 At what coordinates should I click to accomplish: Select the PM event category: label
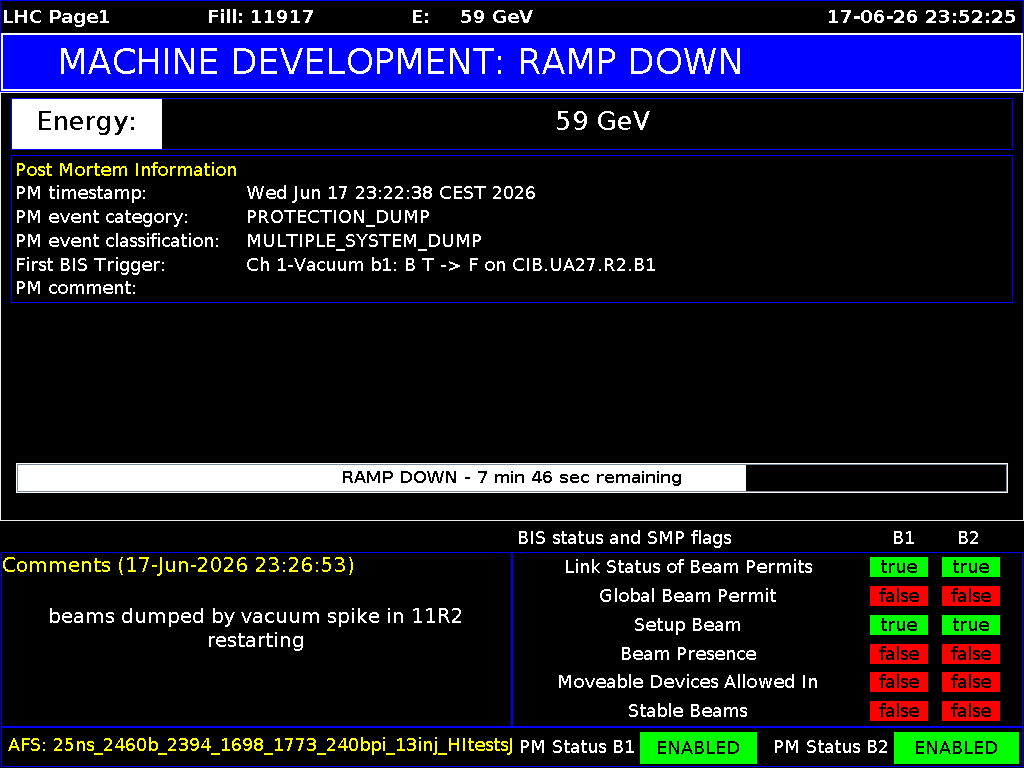pos(102,217)
